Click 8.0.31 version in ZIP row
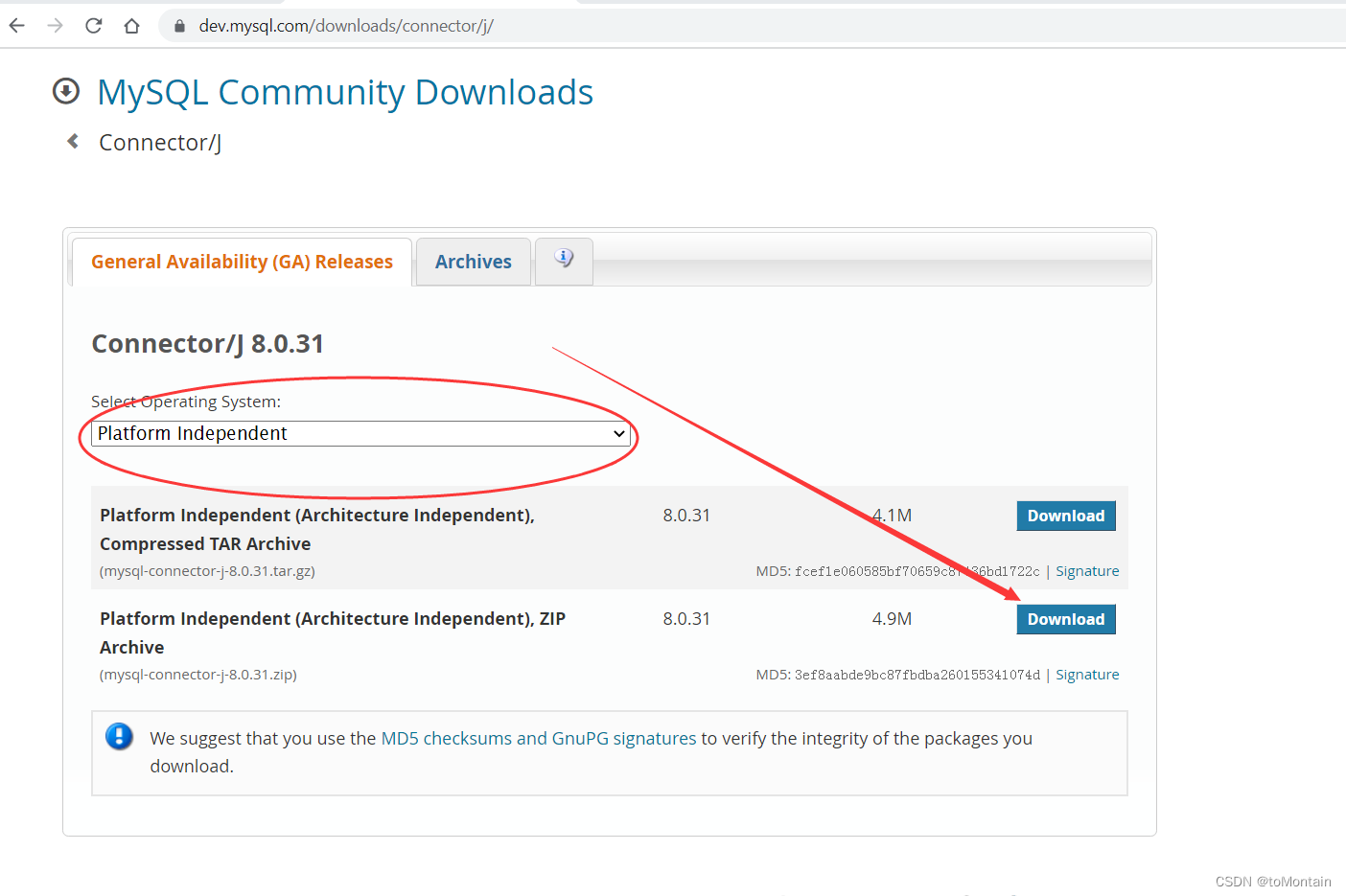 coord(686,619)
